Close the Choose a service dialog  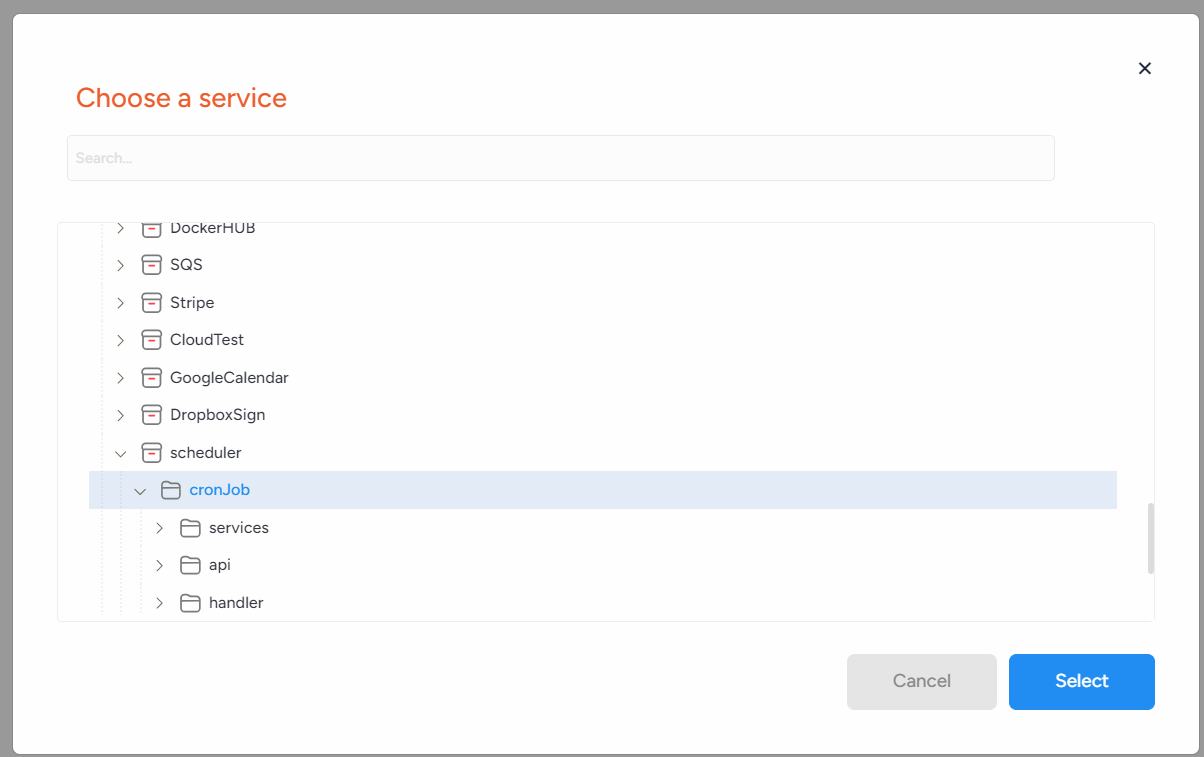click(1145, 68)
